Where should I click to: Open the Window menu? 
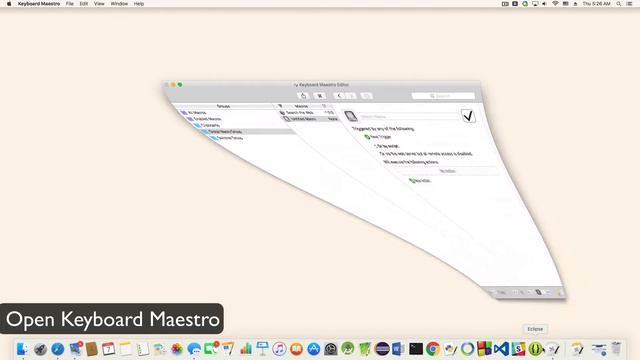tap(119, 4)
